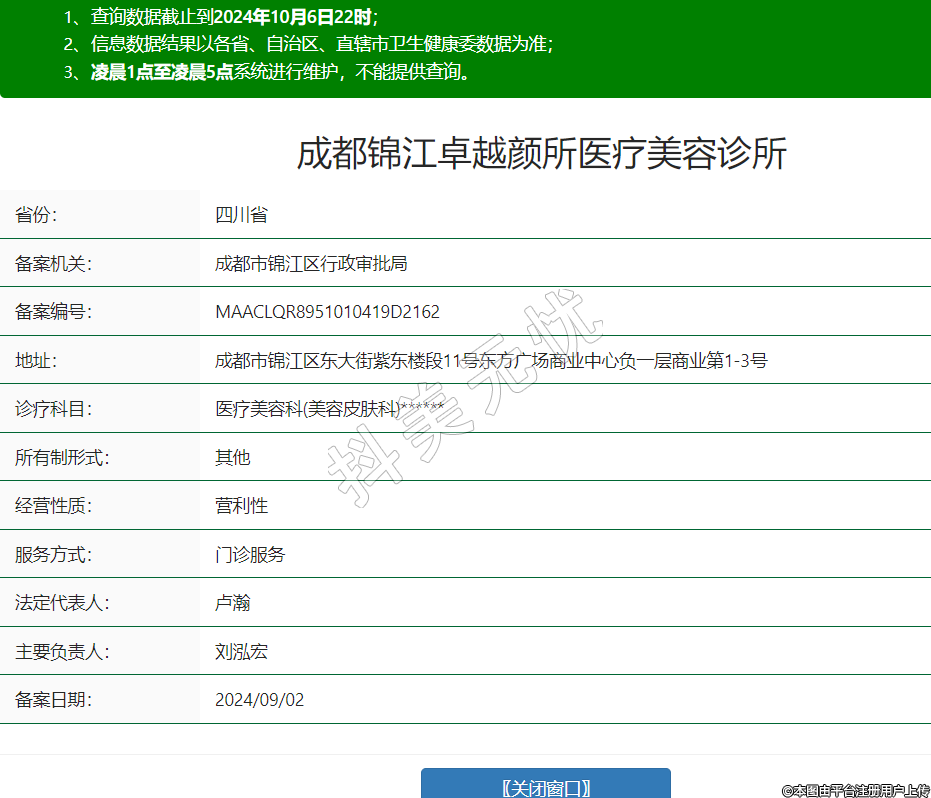Select the legal representative name 卢瀚

232,603
